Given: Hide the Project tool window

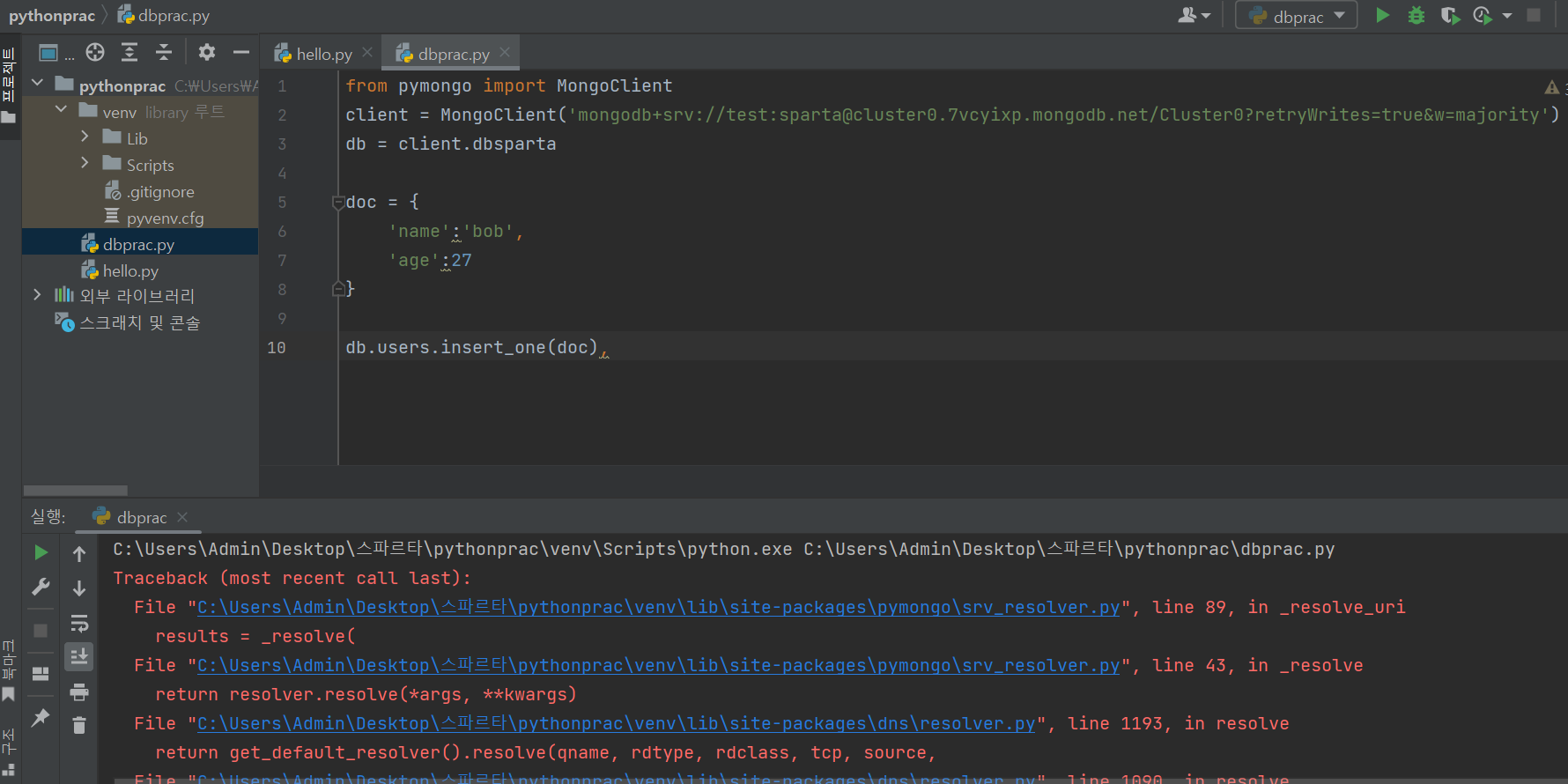Looking at the screenshot, I should pos(241,52).
